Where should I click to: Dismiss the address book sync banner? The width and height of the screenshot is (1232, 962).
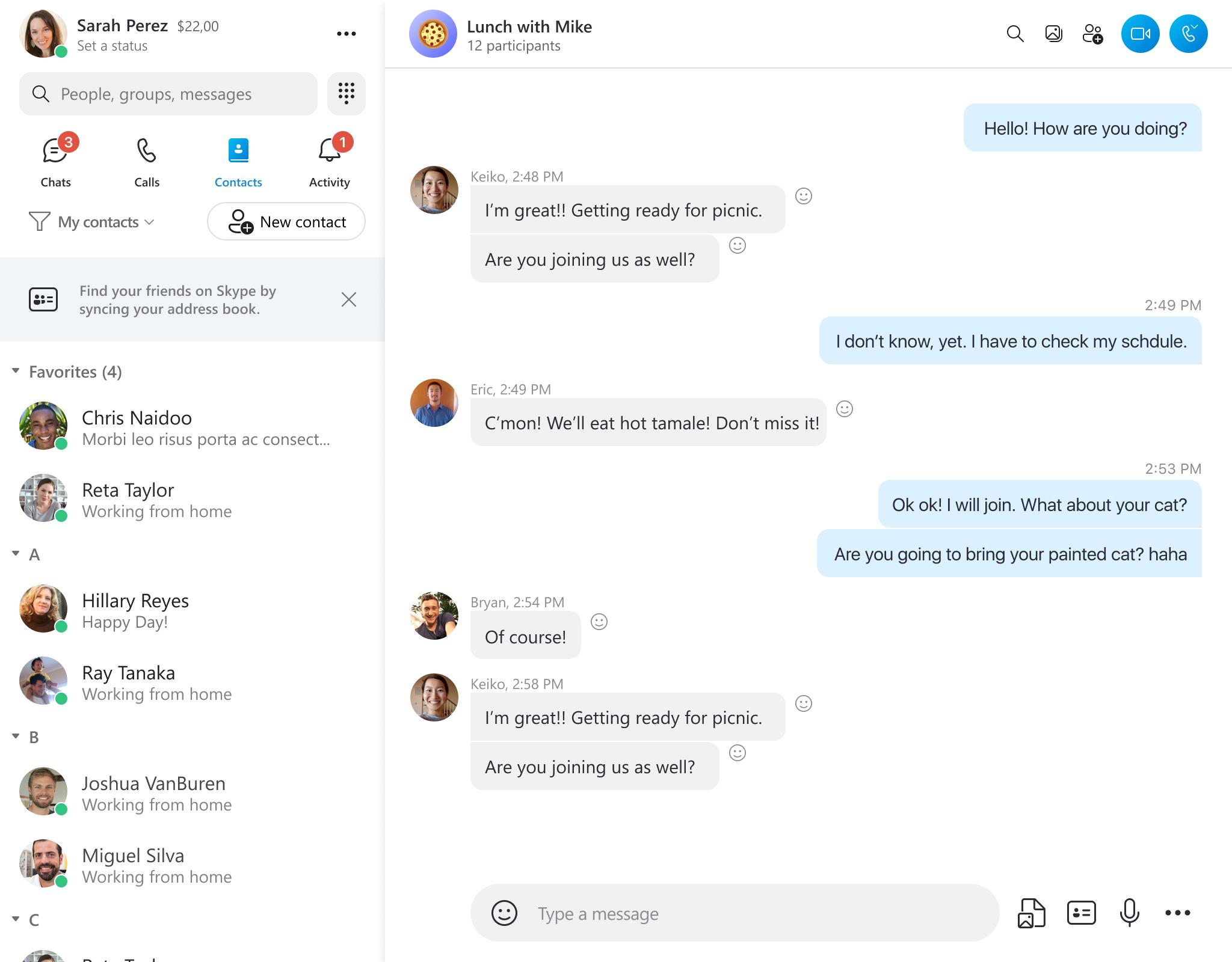click(348, 299)
